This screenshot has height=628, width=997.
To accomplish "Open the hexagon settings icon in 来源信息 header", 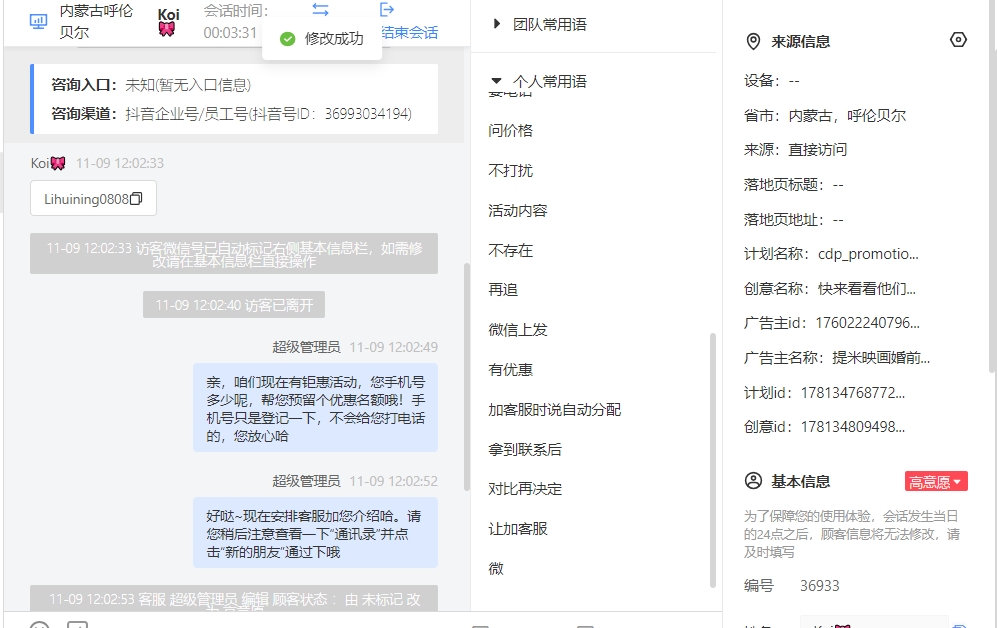I will click(958, 40).
